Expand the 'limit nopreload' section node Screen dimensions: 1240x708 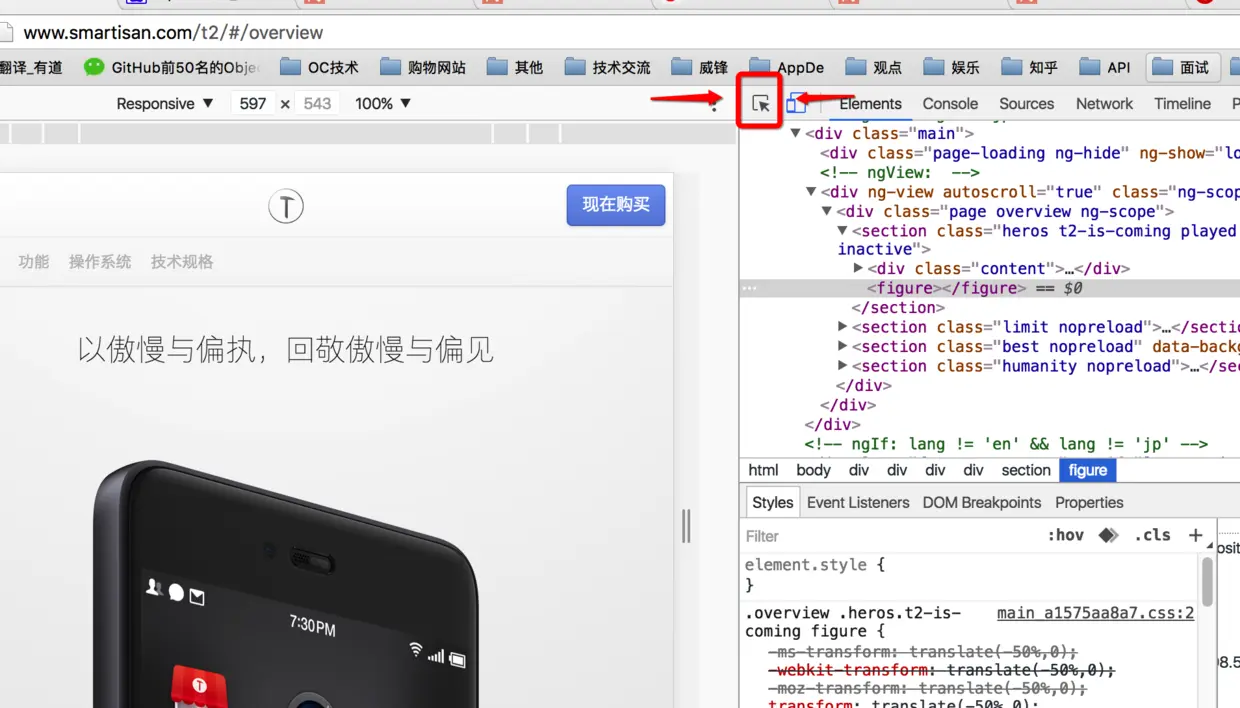coord(842,327)
